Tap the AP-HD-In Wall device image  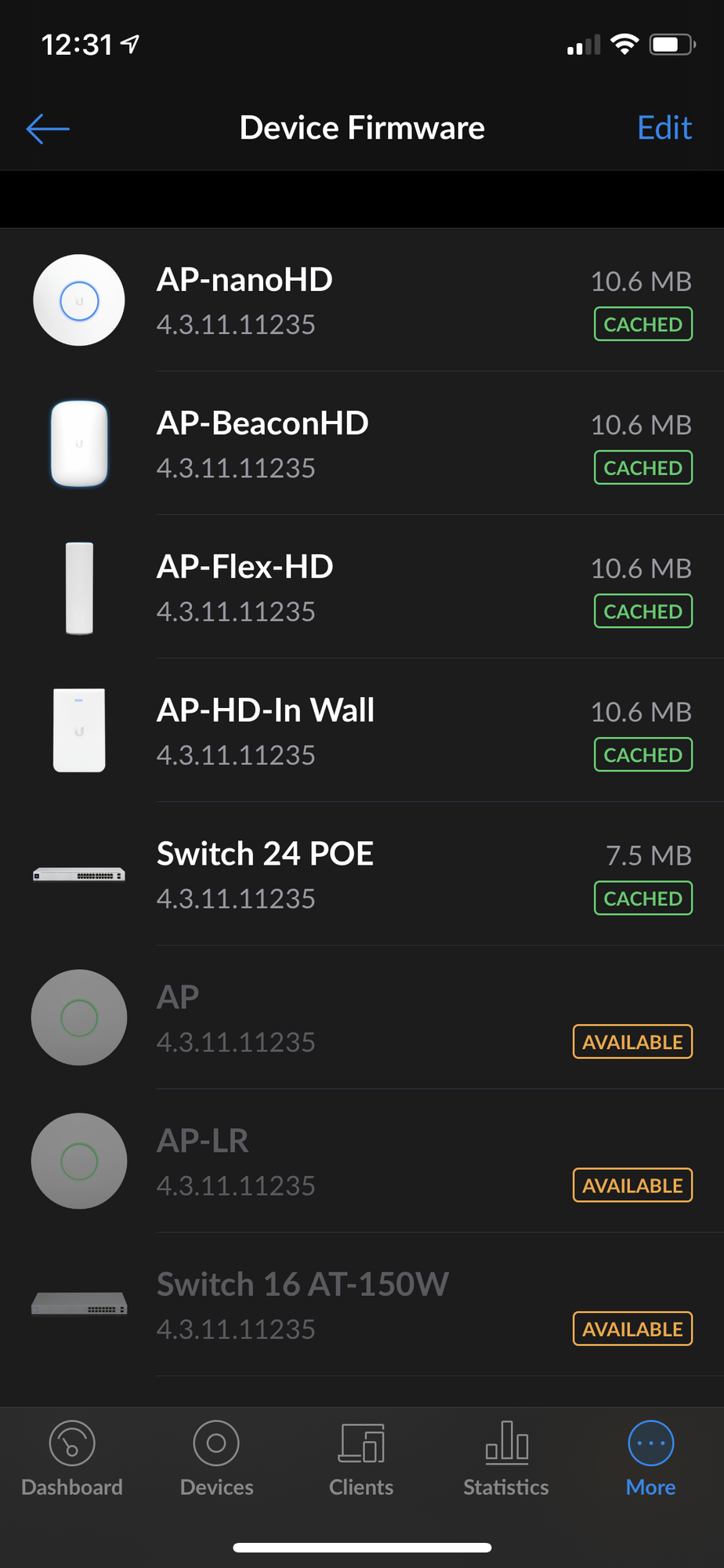pyautogui.click(x=79, y=731)
